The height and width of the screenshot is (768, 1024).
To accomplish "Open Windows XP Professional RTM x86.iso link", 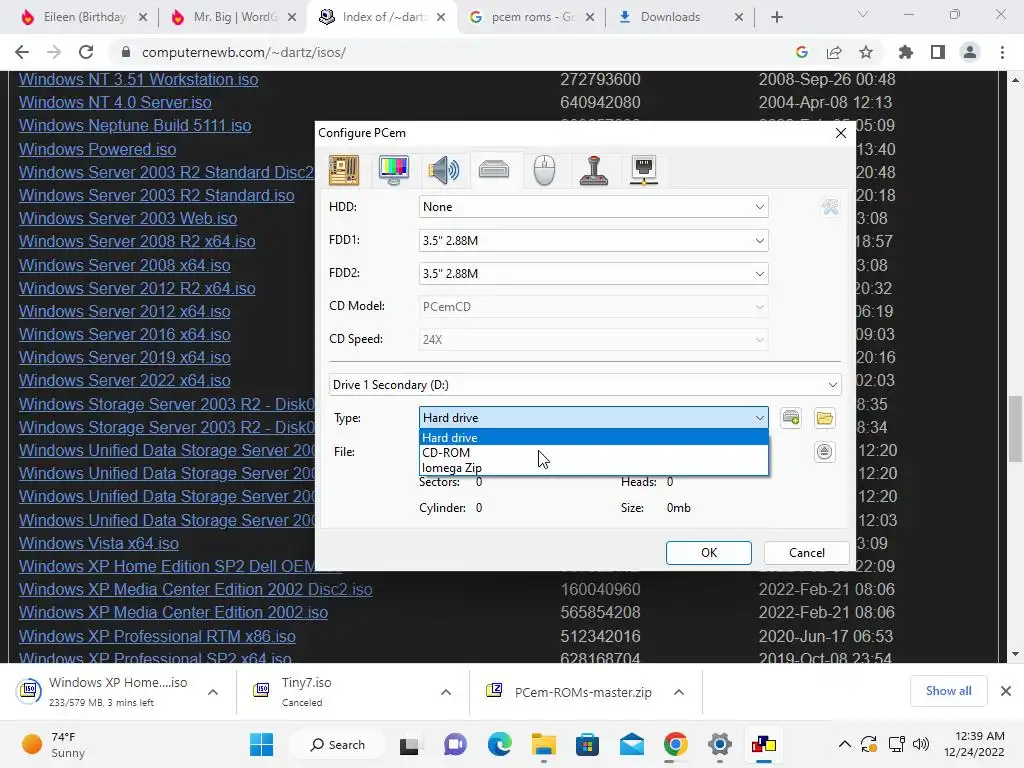I will 157,636.
